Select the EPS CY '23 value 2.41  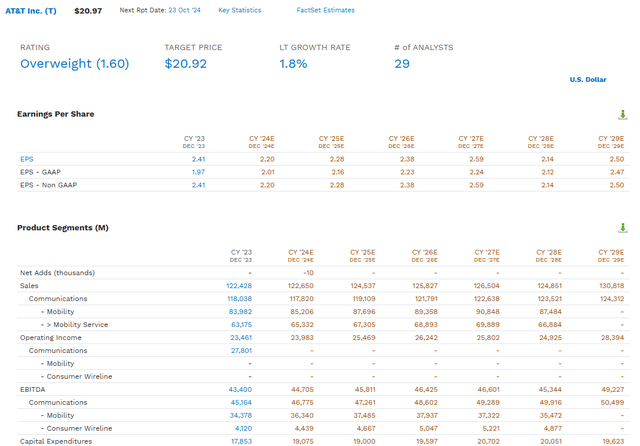[x=198, y=159]
